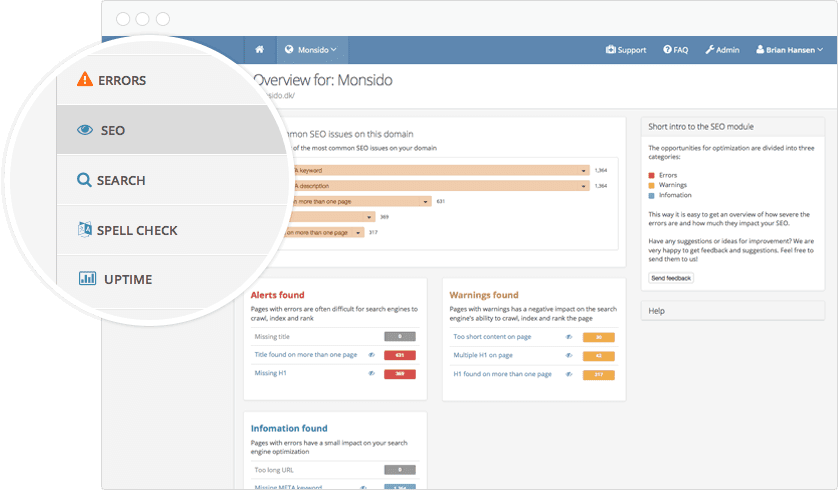Click the orange 317 count badge

599,375
